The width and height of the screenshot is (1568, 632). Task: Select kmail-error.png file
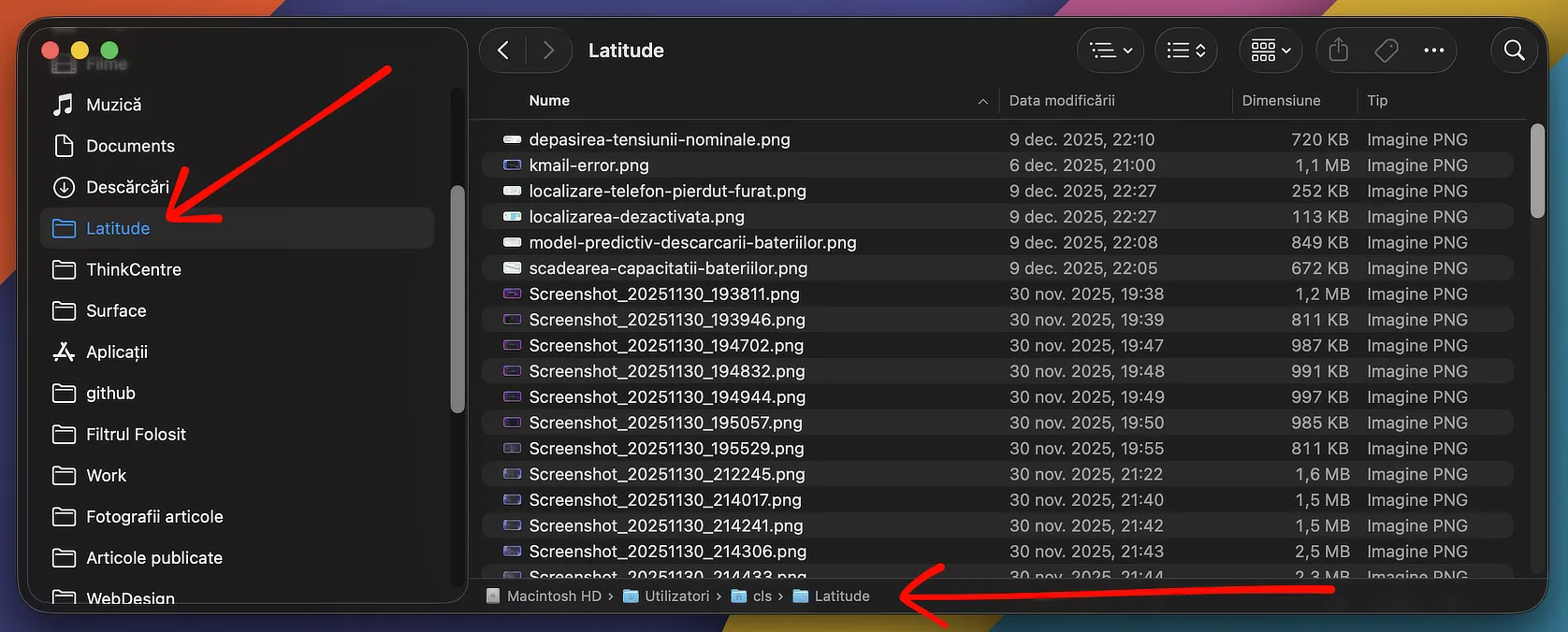point(588,165)
